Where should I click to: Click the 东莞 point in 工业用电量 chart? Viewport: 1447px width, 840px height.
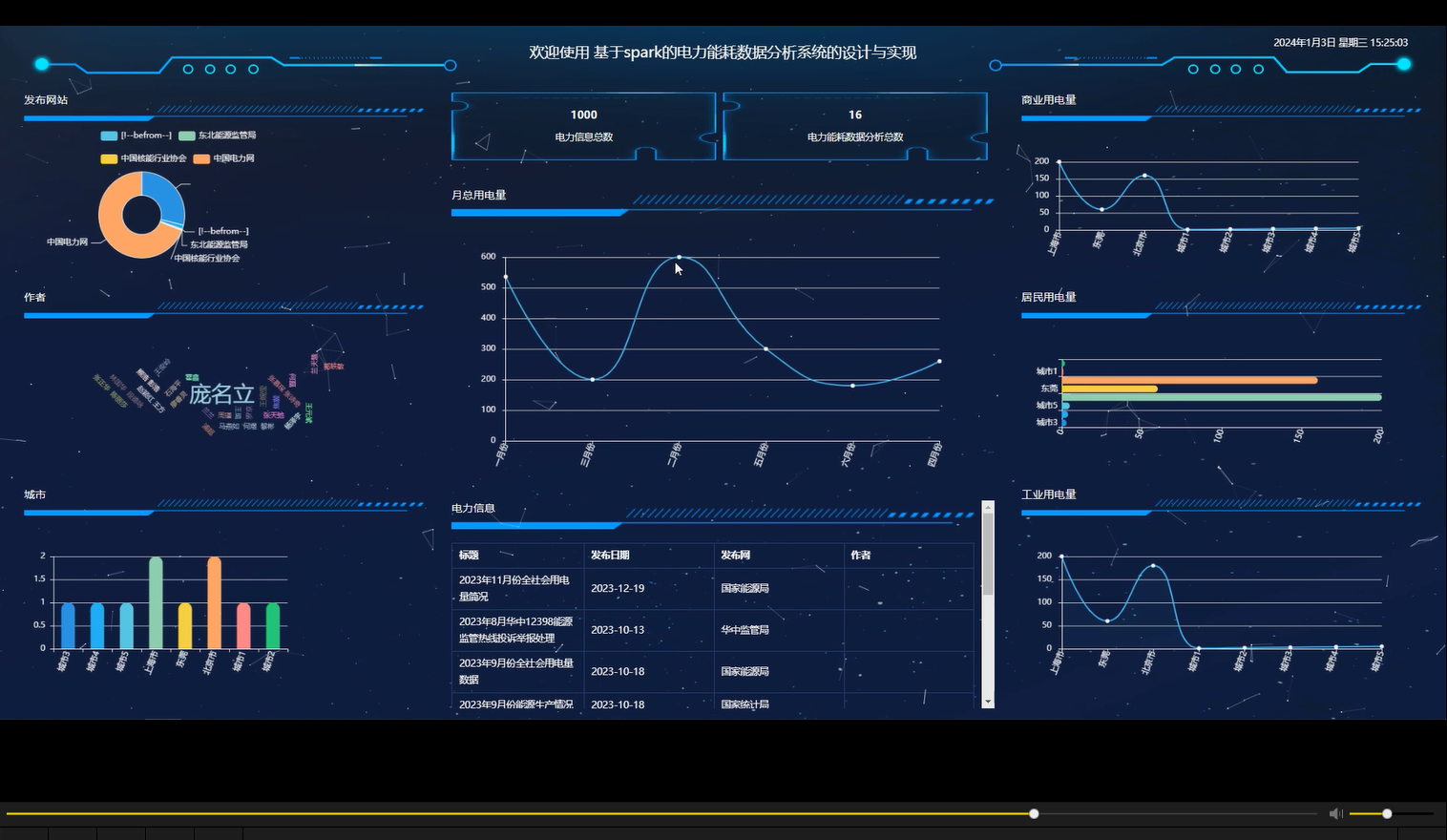(1107, 621)
